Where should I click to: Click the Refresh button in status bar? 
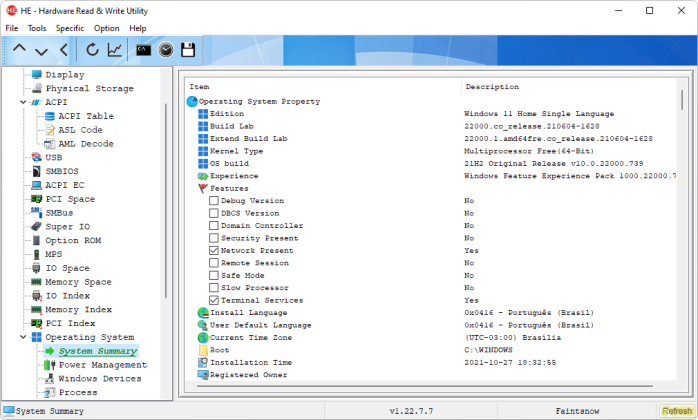[677, 411]
